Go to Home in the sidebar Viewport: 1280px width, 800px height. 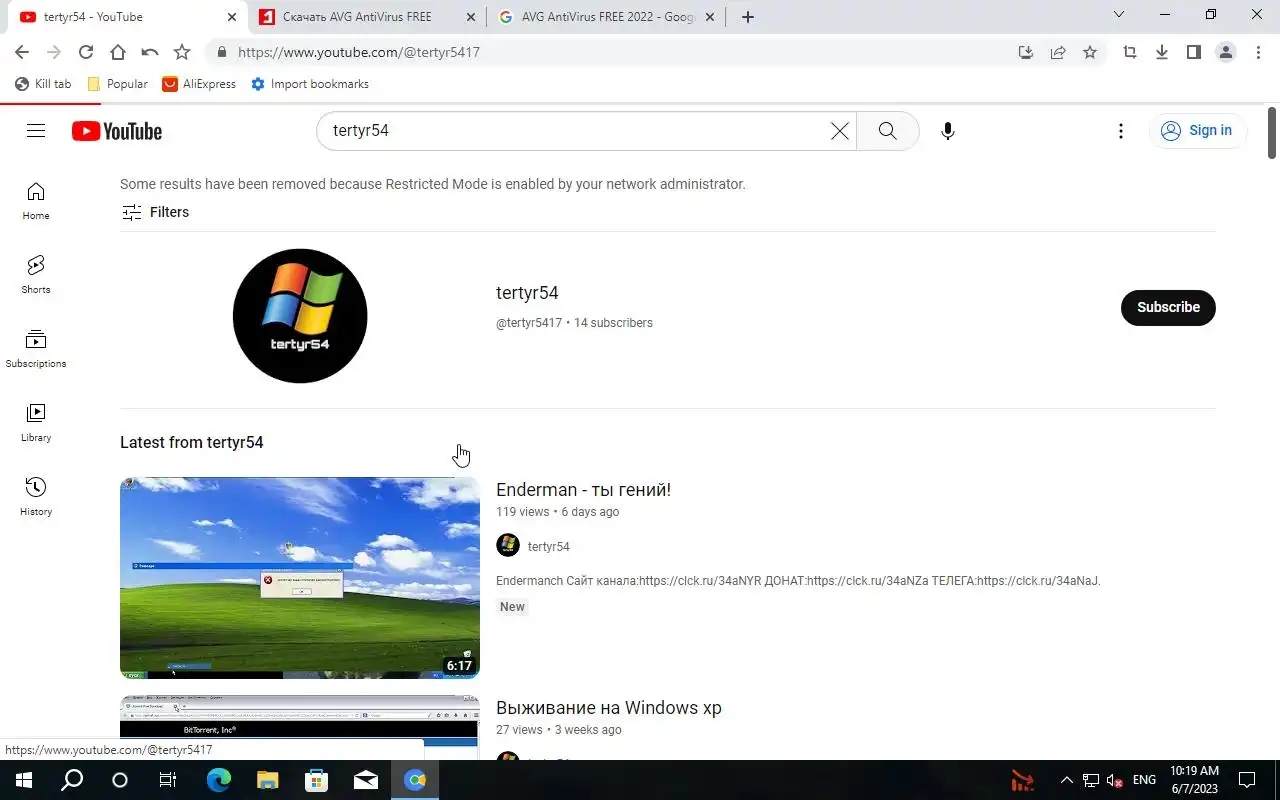point(36,201)
